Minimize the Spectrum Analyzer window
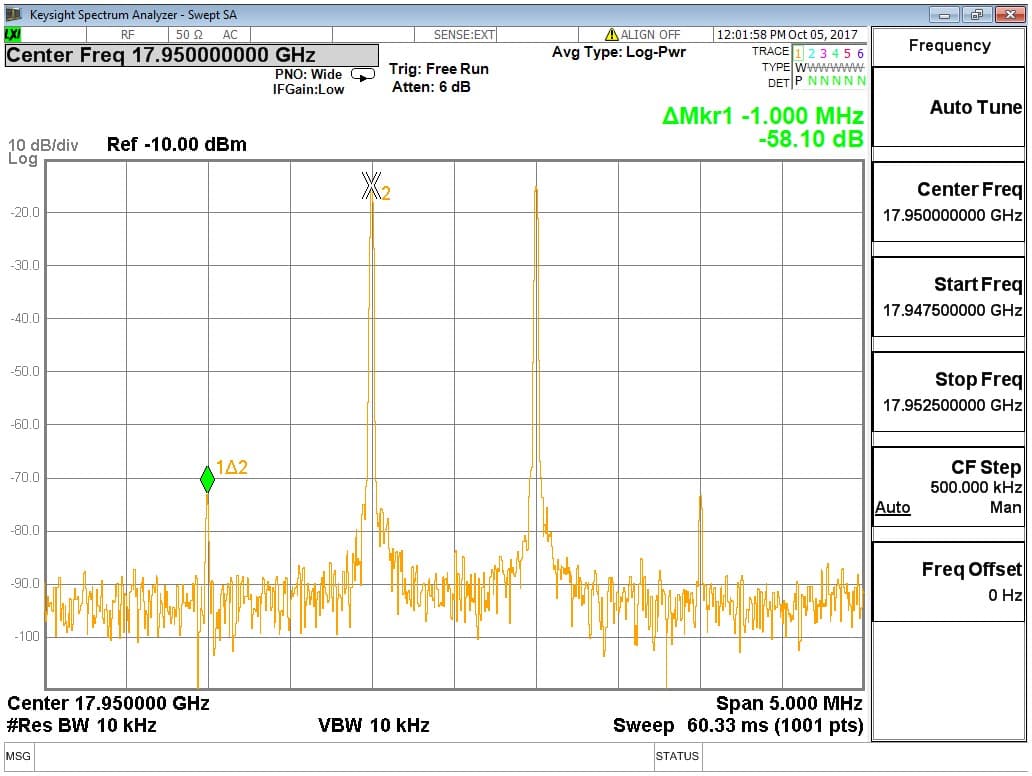1032x776 pixels. [x=944, y=14]
